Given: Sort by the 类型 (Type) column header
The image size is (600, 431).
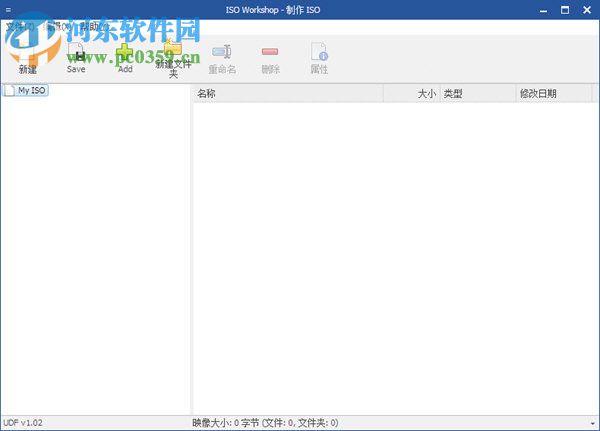Looking at the screenshot, I should point(478,93).
